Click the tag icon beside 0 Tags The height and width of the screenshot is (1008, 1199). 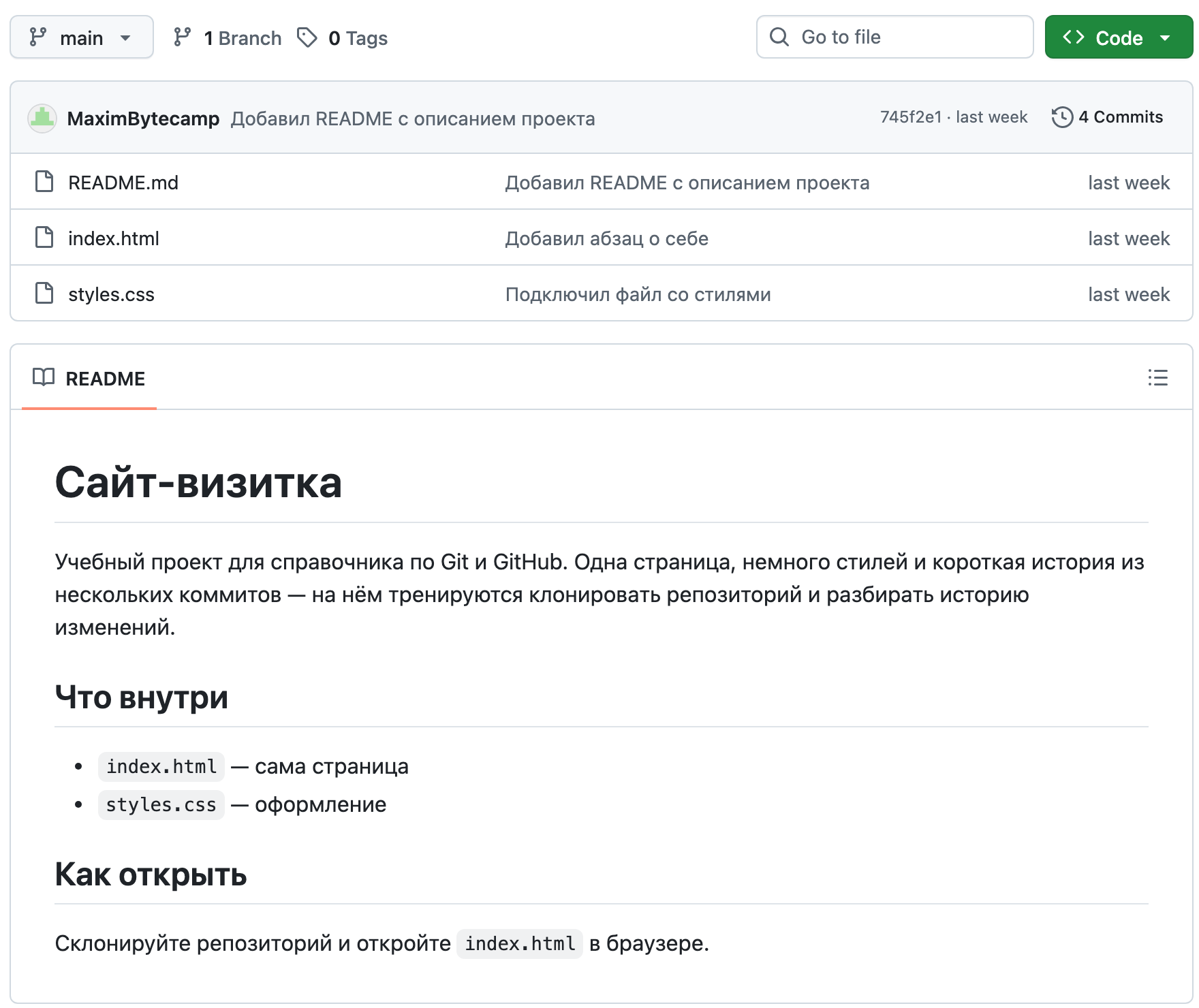click(307, 37)
